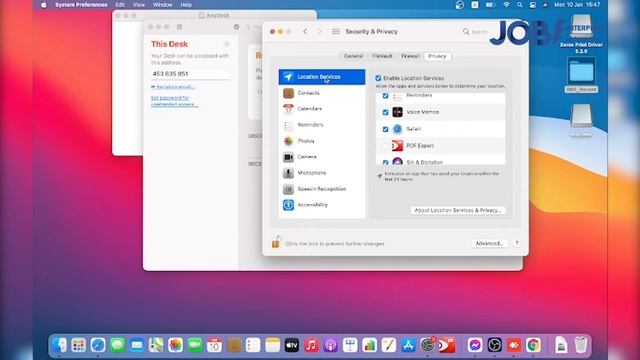
Task: Open Spotlight search in menu bar
Action: tap(519, 5)
